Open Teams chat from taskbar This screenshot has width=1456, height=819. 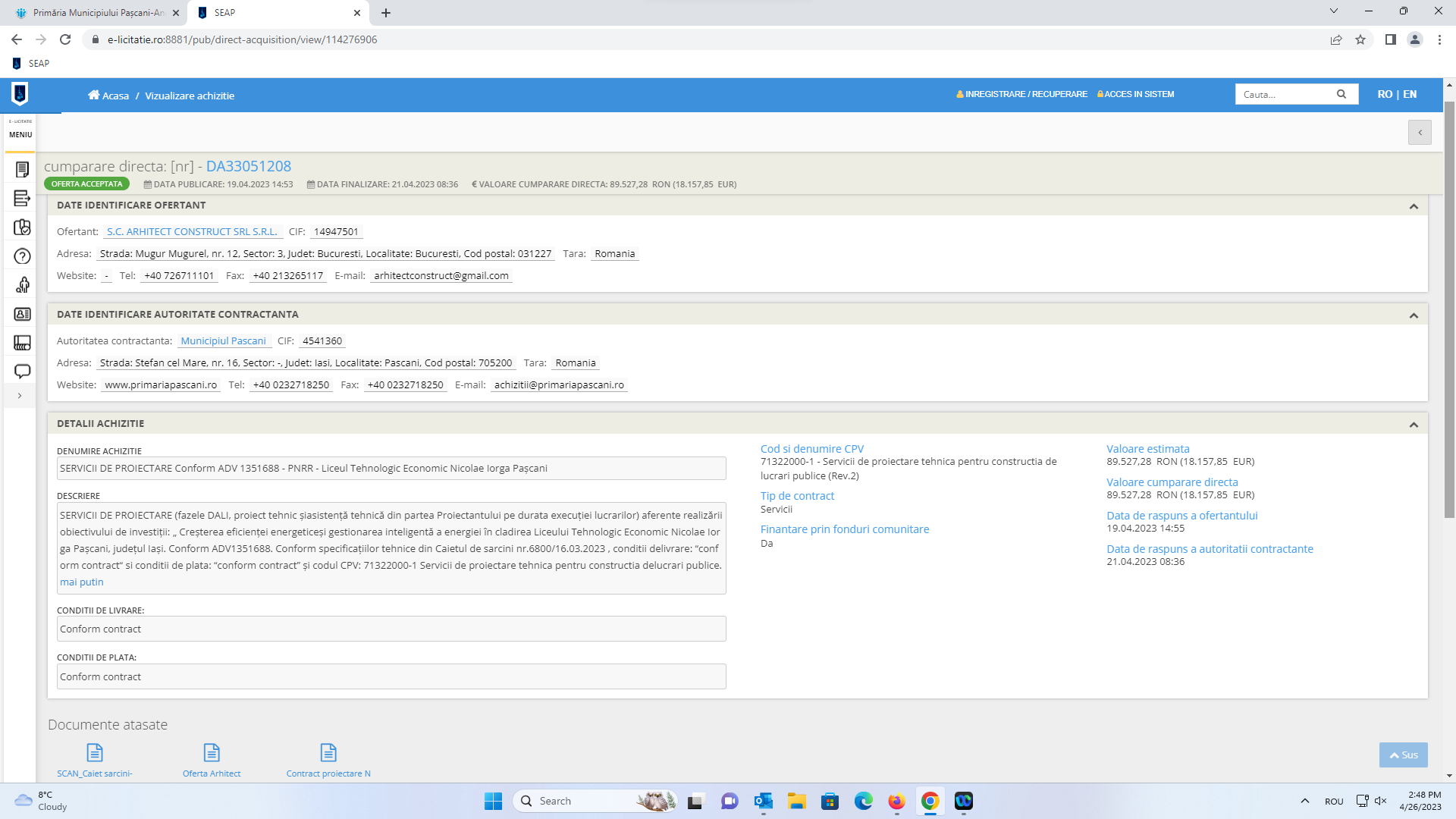[730, 801]
